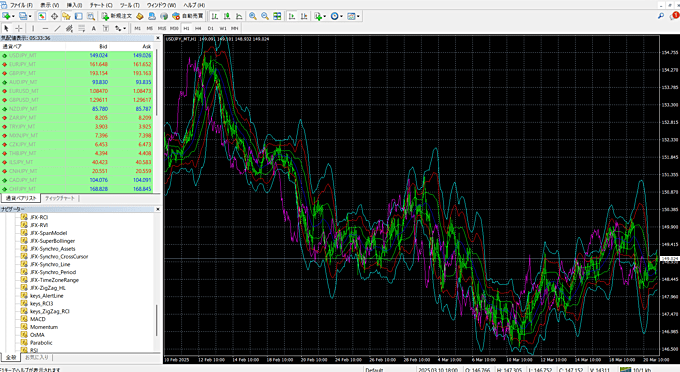Open the chart templates dropdown
This screenshot has height=372, width=680.
point(358,16)
